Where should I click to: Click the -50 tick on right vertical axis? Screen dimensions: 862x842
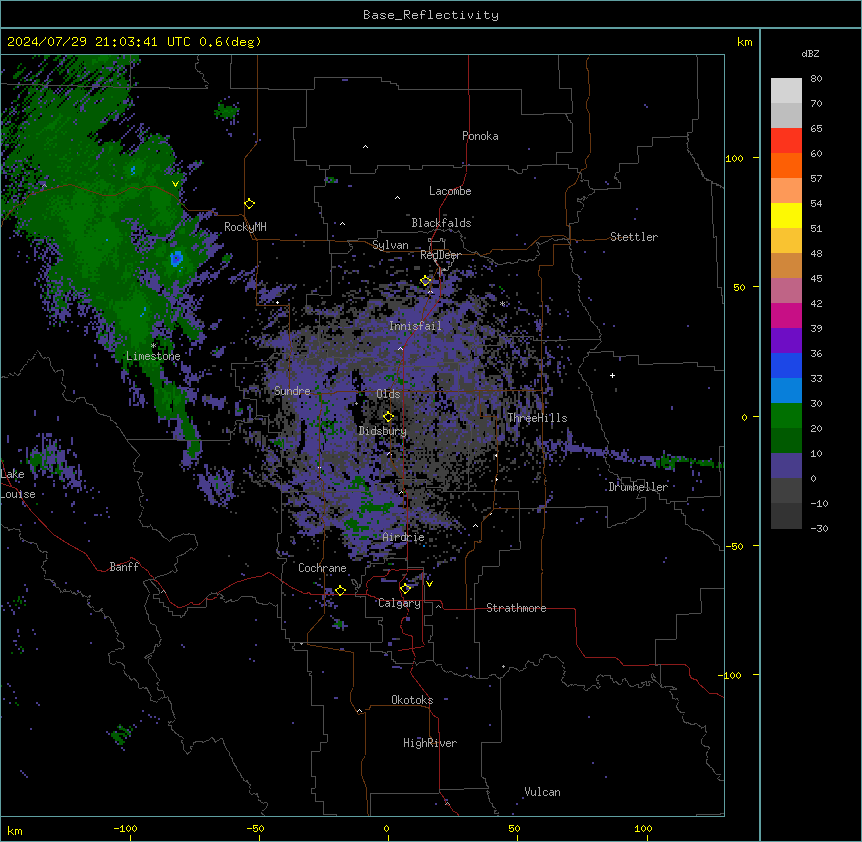coord(734,546)
